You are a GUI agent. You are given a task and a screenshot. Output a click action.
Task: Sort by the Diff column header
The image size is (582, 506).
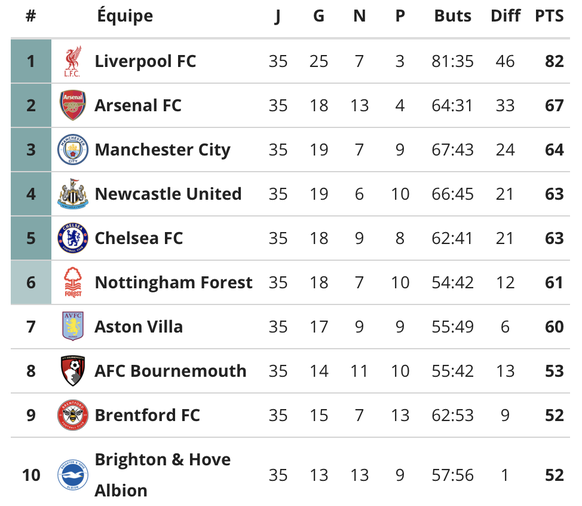click(x=505, y=16)
